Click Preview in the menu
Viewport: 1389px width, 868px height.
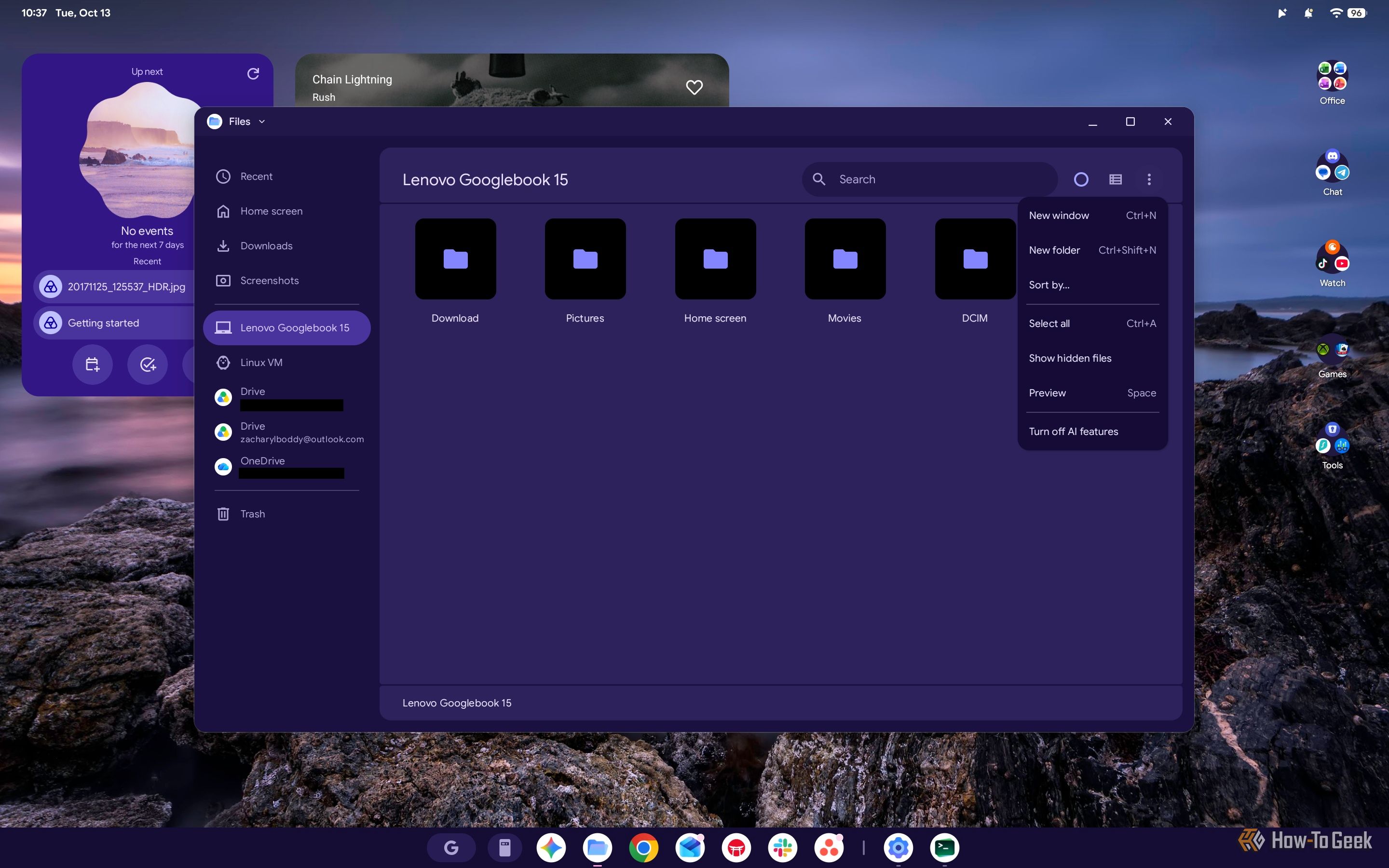point(1092,393)
